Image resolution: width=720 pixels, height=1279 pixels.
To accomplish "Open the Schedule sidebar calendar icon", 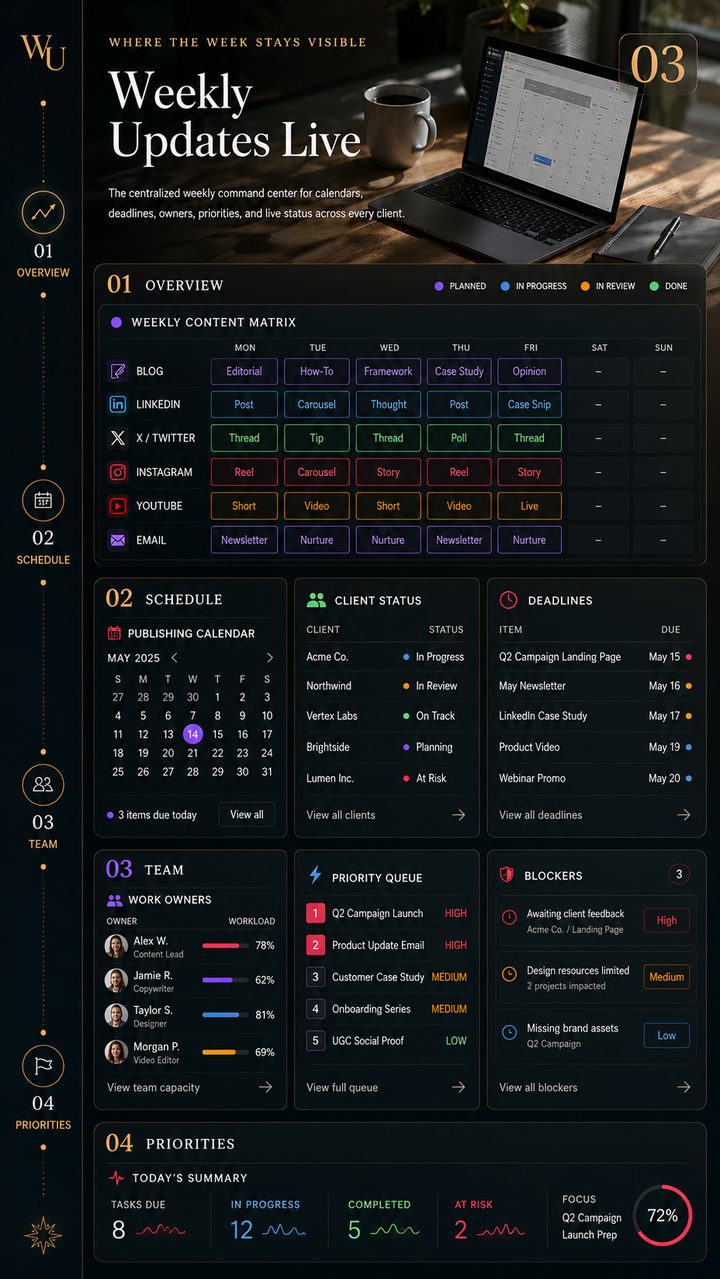I will [x=43, y=501].
